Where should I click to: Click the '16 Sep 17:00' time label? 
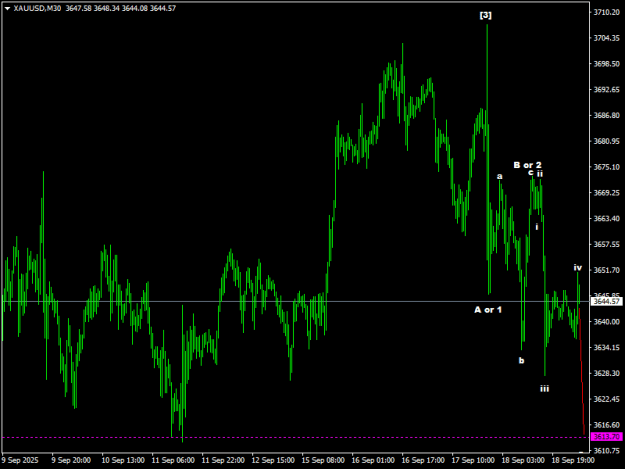[423, 460]
